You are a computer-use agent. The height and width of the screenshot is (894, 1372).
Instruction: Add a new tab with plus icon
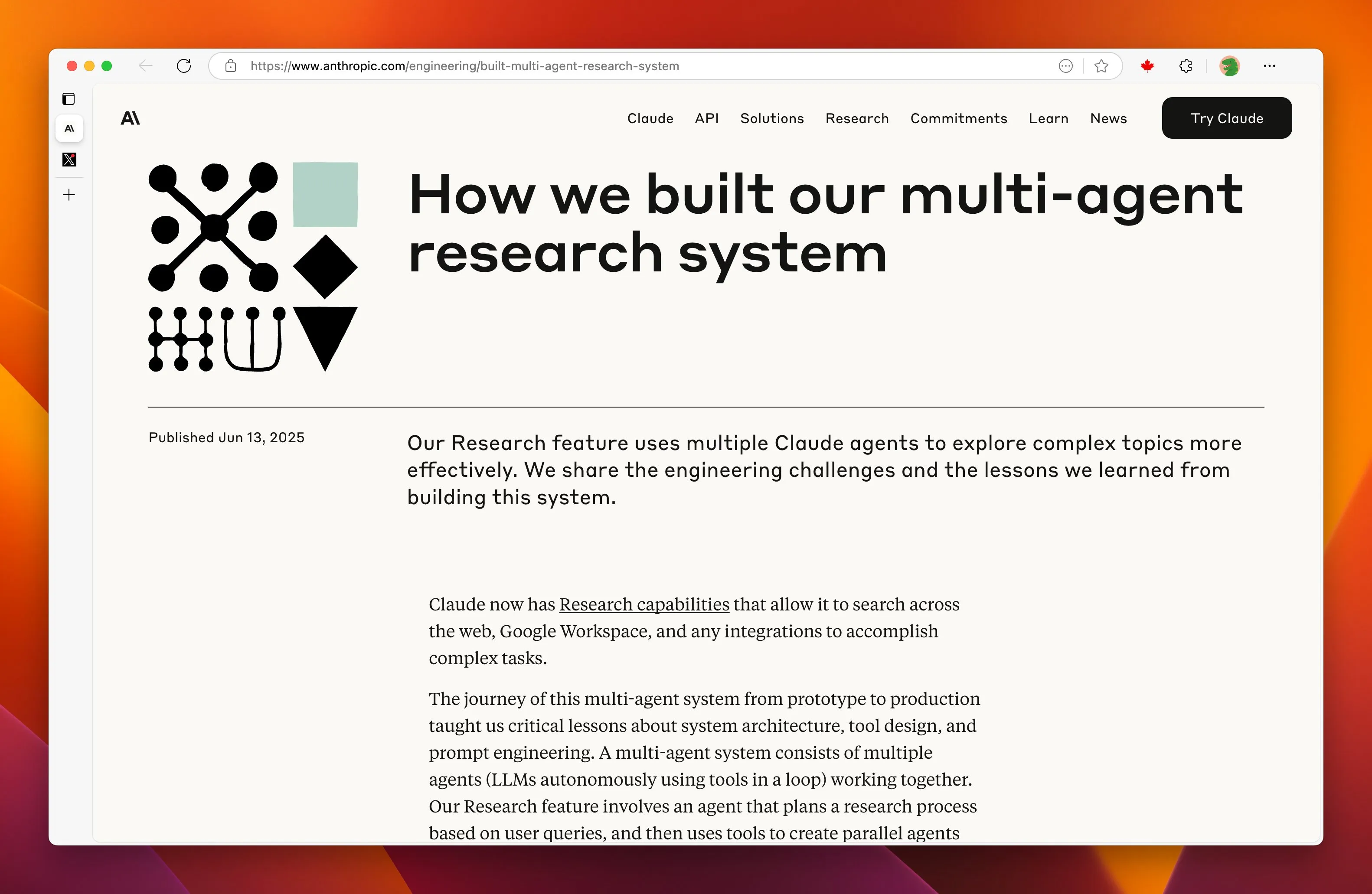click(x=69, y=195)
